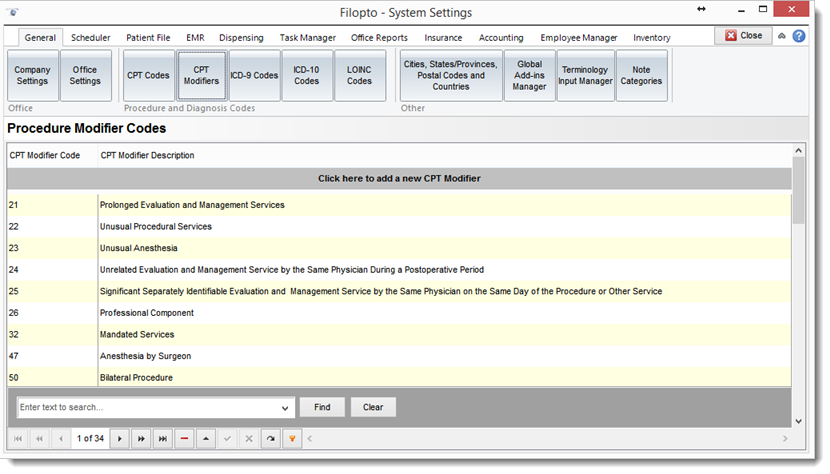830x474 pixels.
Task: Open the help question mark icon
Action: pyautogui.click(x=799, y=36)
